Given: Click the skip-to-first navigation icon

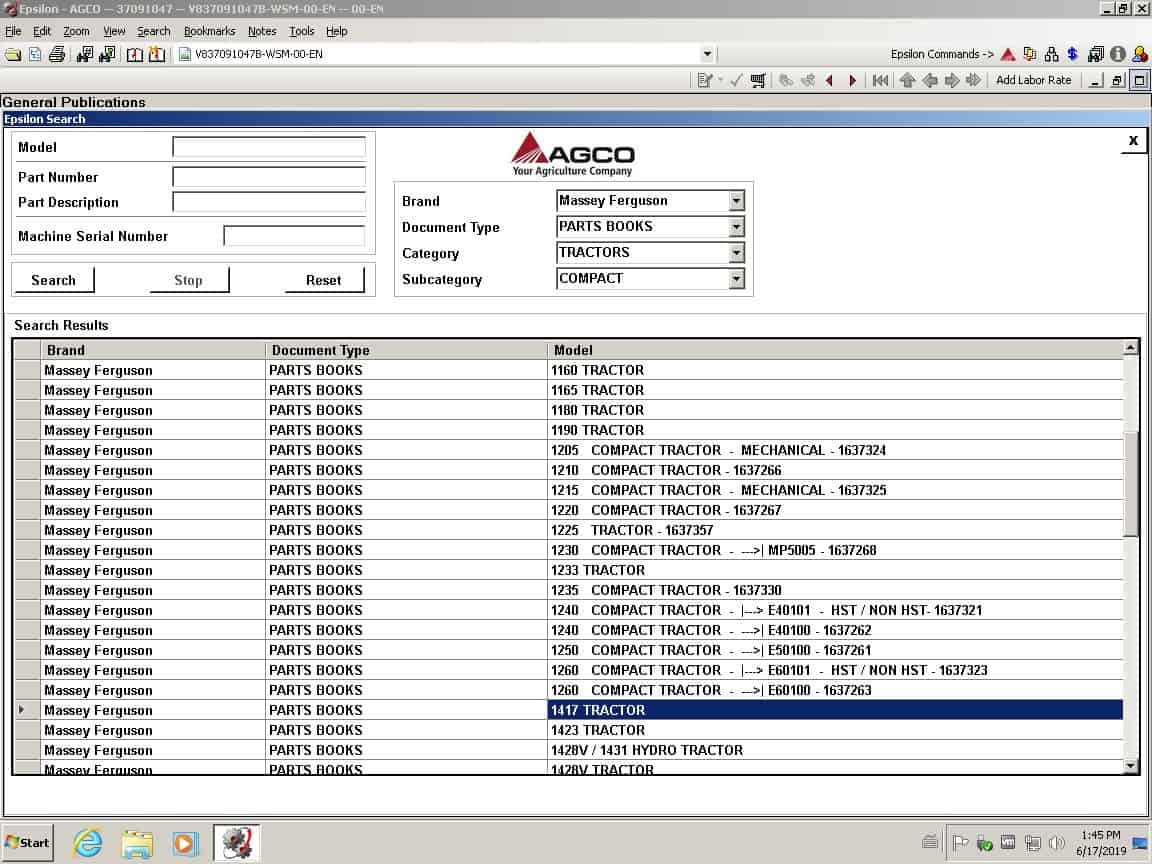Looking at the screenshot, I should [879, 80].
